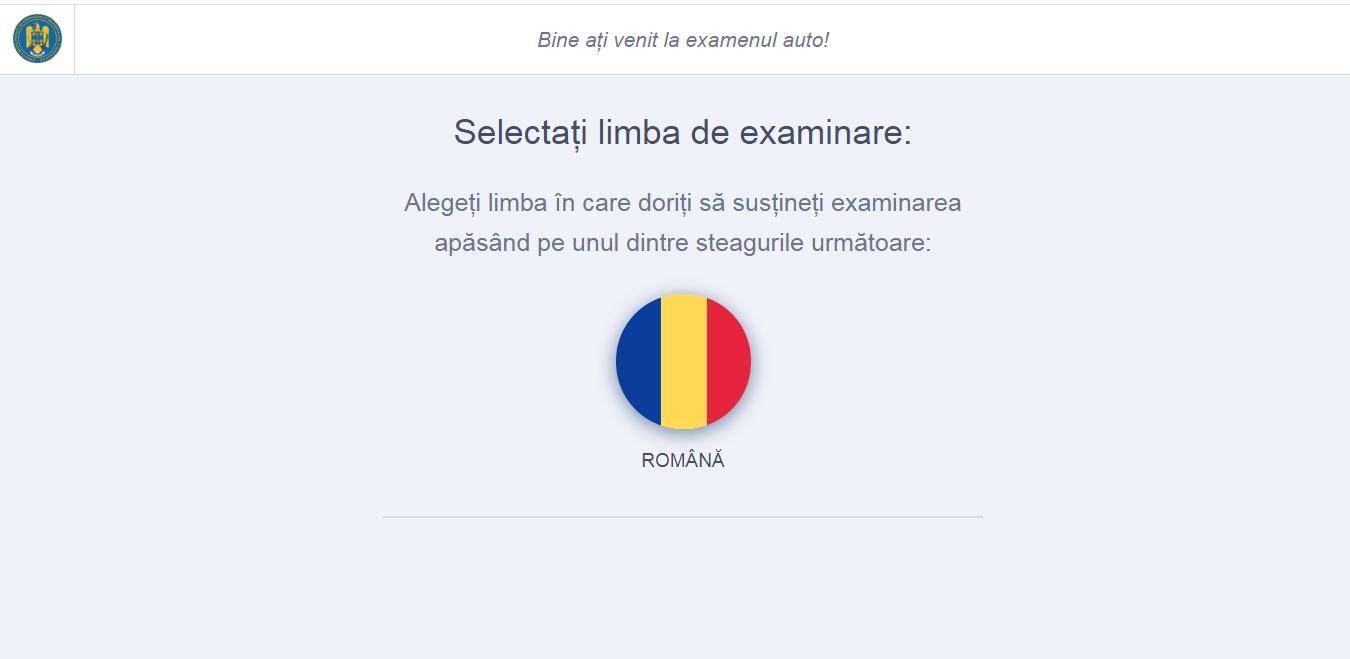Screen dimensions: 1350x659
Task: Click the 'Selectați limba de examinare:' heading
Action: pos(683,132)
